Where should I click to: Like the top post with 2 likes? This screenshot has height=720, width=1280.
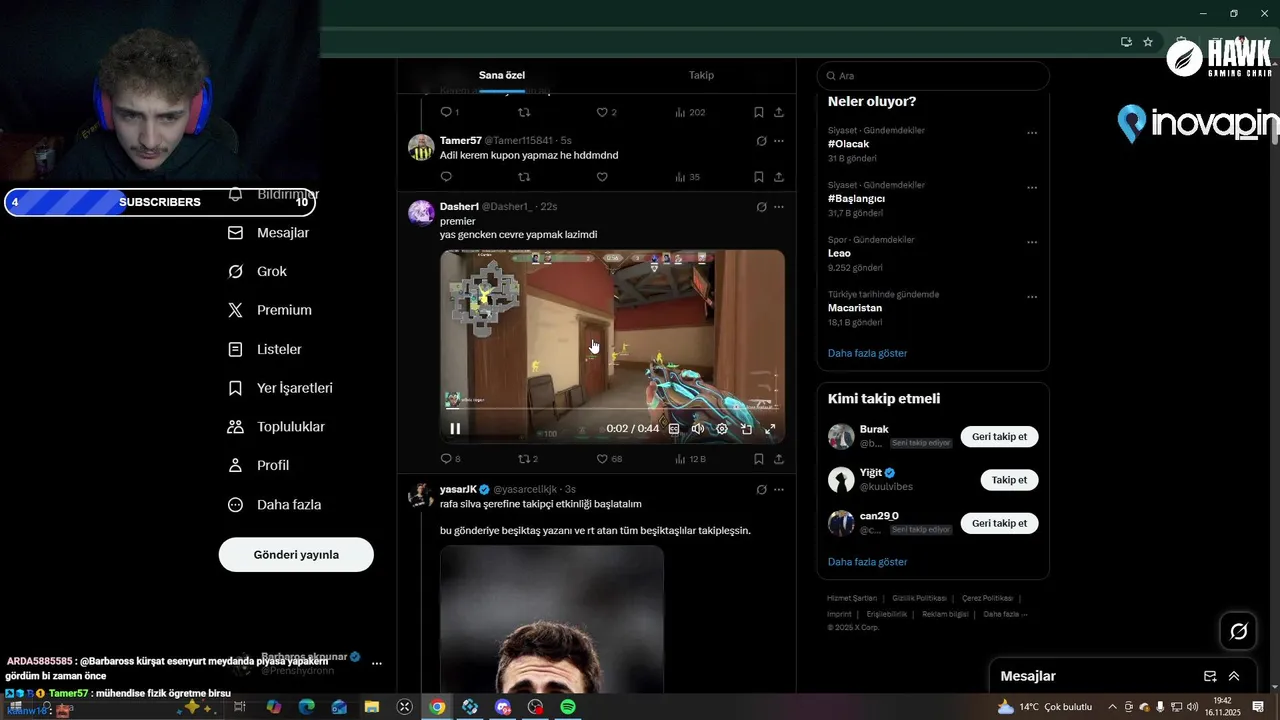(x=606, y=112)
